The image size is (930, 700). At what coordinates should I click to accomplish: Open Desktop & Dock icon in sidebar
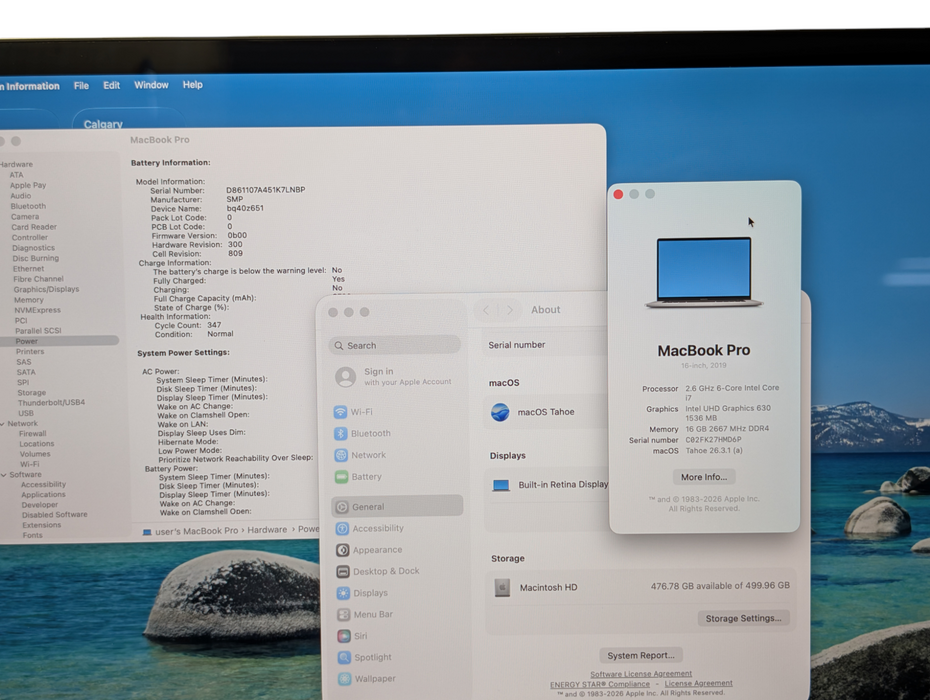(x=343, y=571)
